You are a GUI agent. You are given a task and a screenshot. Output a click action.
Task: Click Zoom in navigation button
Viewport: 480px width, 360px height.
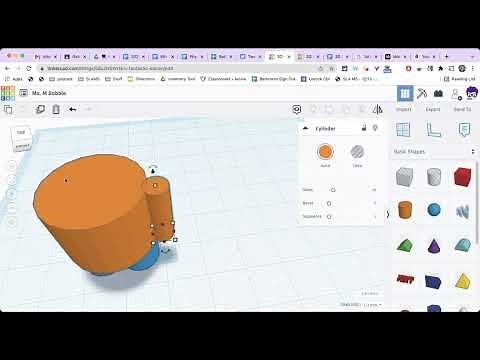pos(12,194)
